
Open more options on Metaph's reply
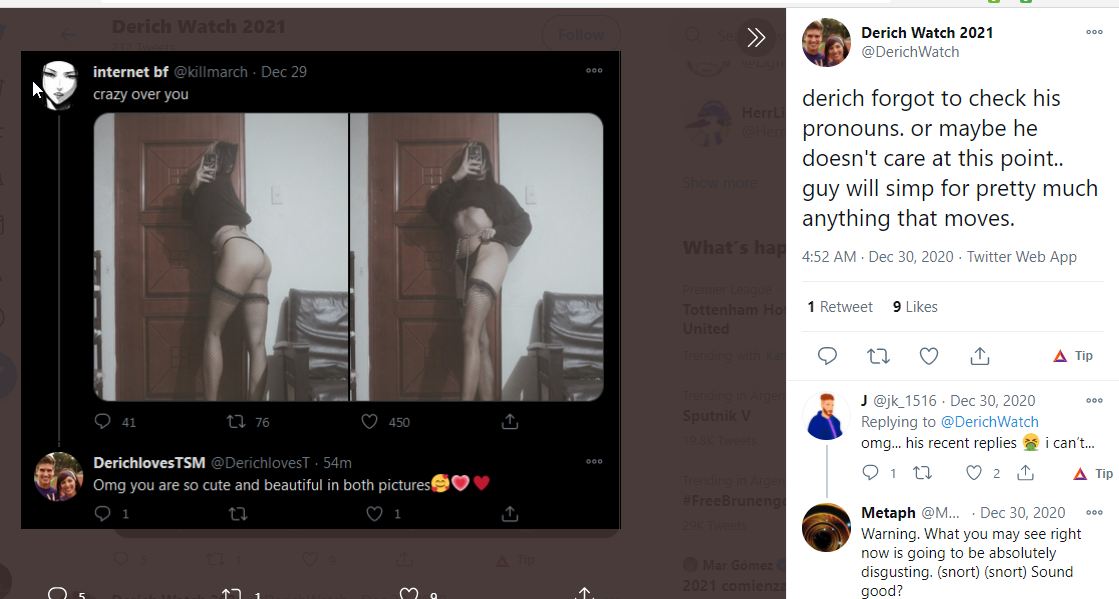(x=1094, y=513)
